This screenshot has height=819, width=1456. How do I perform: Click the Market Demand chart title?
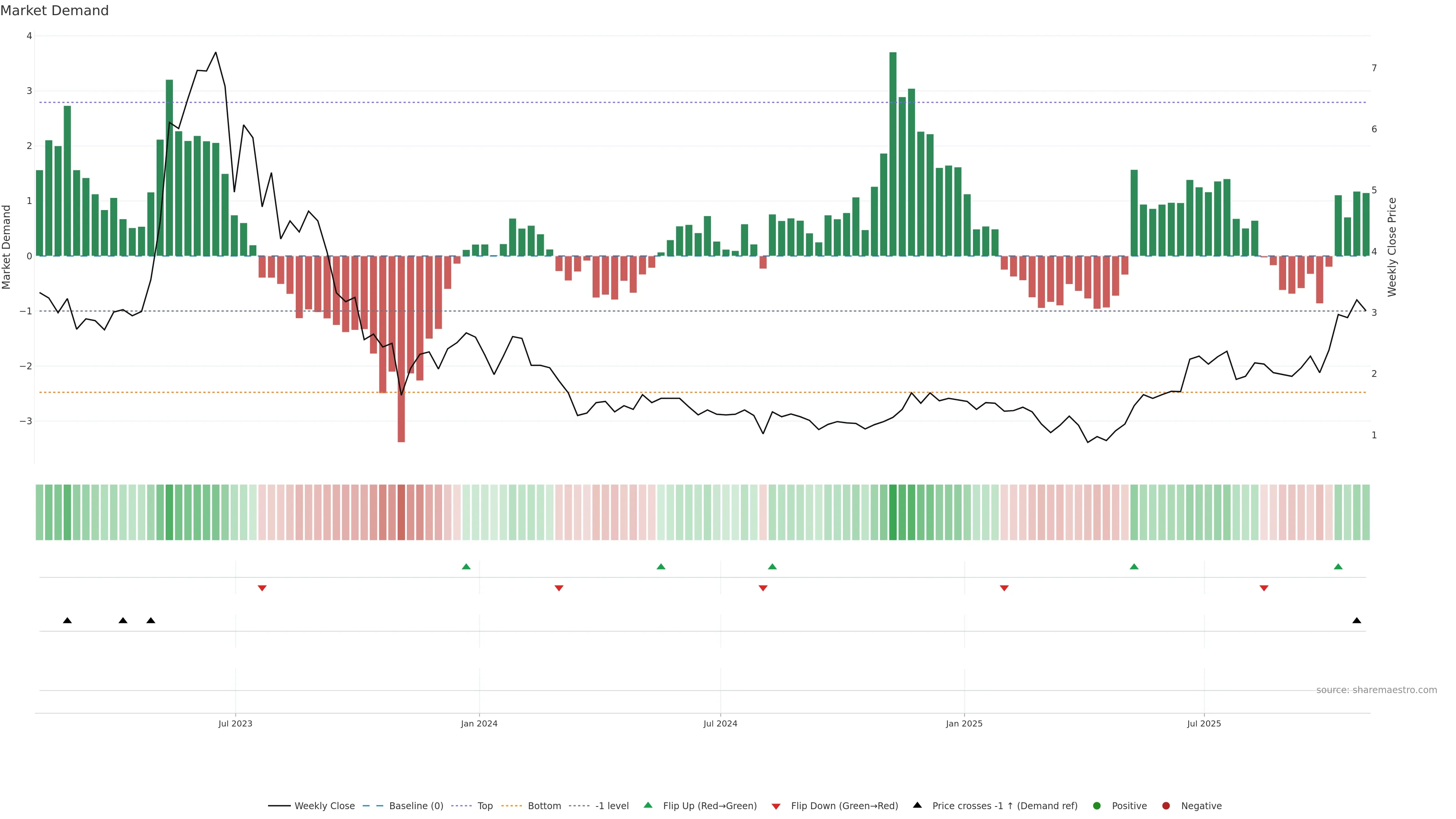coord(54,11)
